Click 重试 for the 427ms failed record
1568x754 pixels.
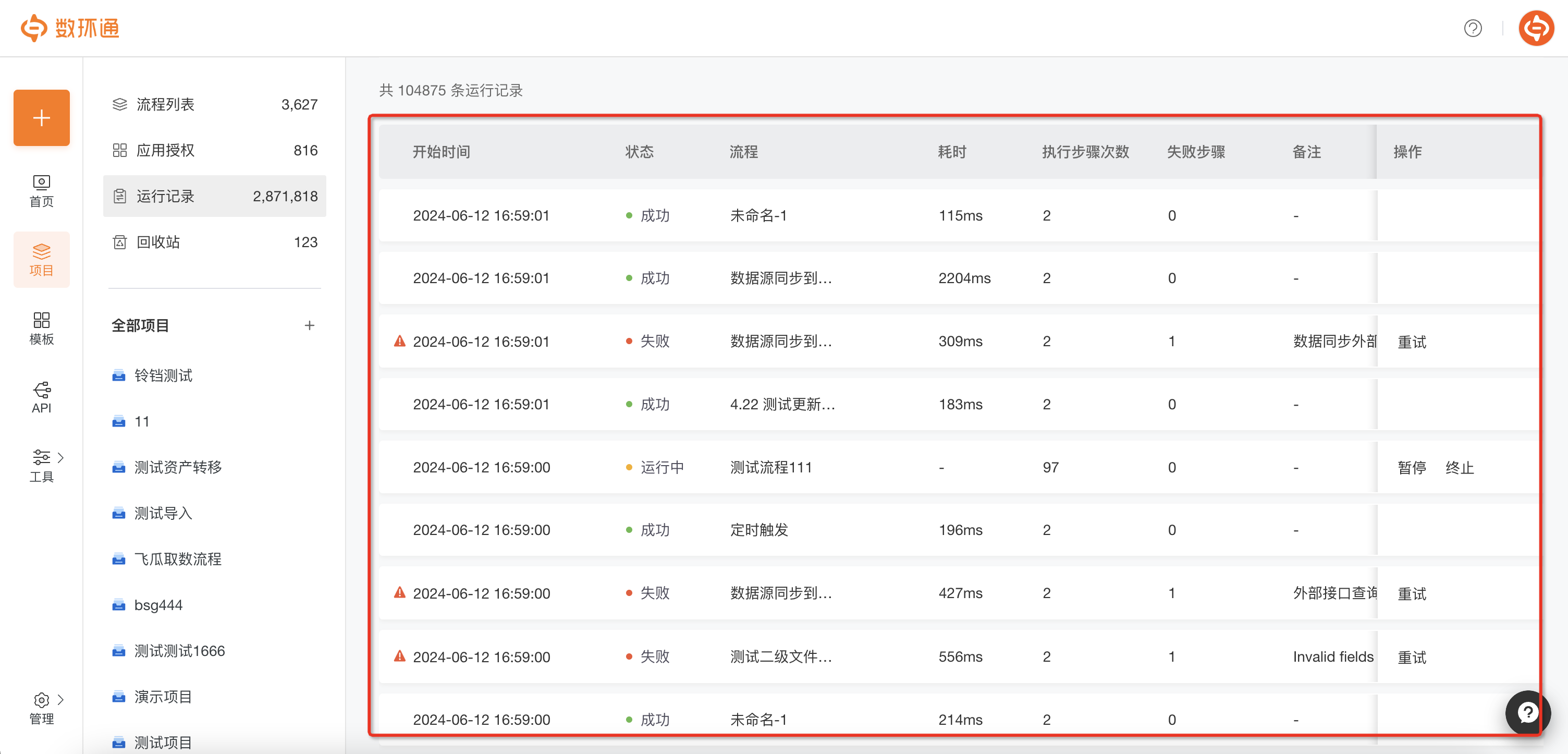click(x=1412, y=594)
